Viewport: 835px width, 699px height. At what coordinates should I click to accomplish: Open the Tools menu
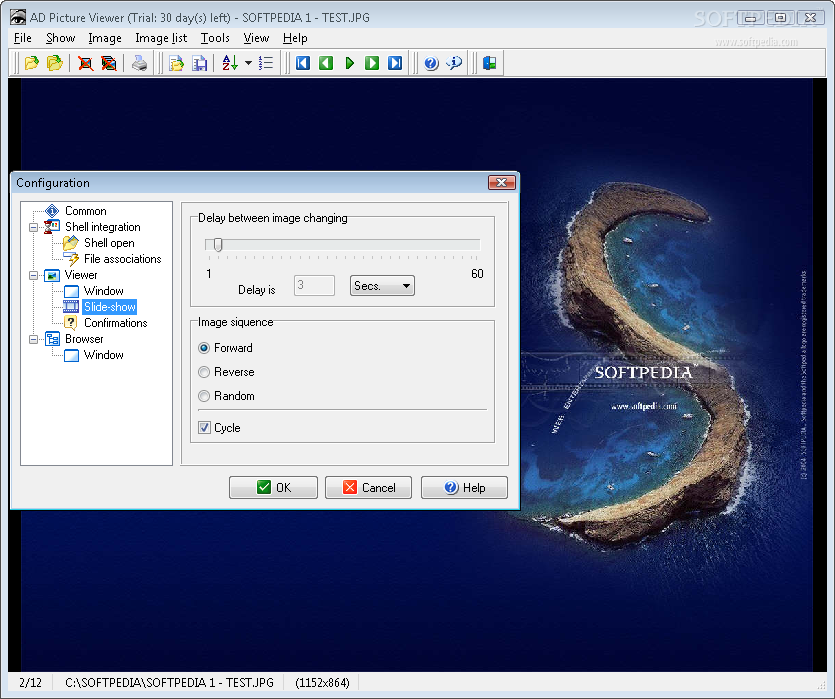click(215, 38)
